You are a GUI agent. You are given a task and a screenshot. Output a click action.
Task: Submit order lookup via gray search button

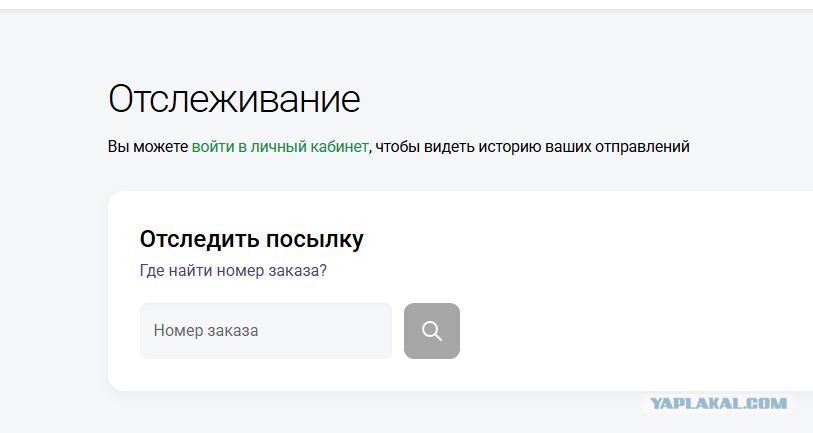coord(432,331)
